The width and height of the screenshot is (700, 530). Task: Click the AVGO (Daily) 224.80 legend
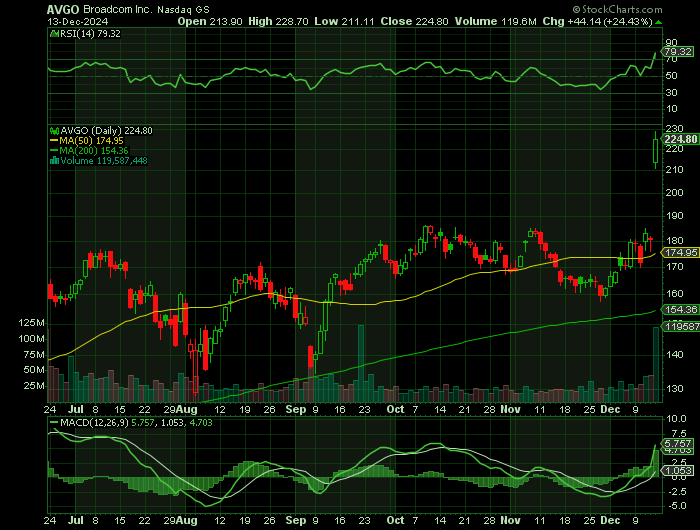click(106, 130)
